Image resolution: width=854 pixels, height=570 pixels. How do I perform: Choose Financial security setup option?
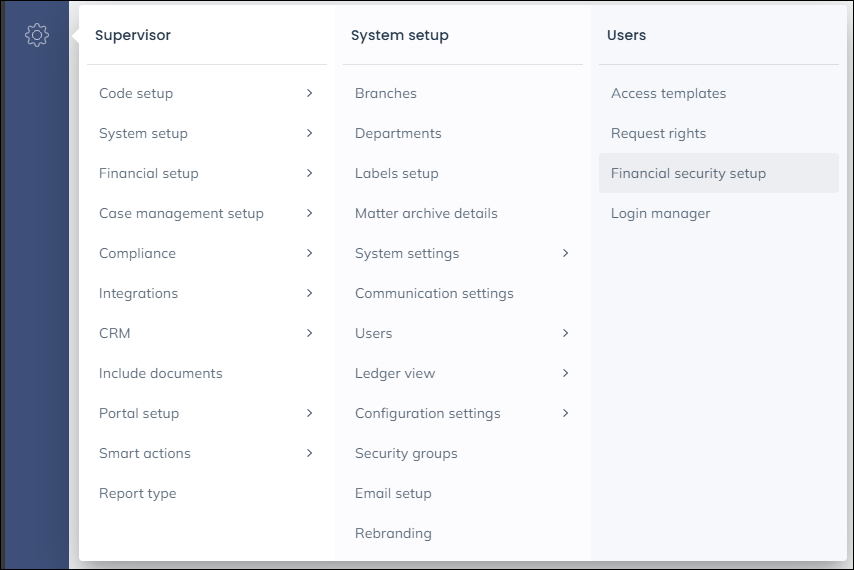click(x=688, y=173)
